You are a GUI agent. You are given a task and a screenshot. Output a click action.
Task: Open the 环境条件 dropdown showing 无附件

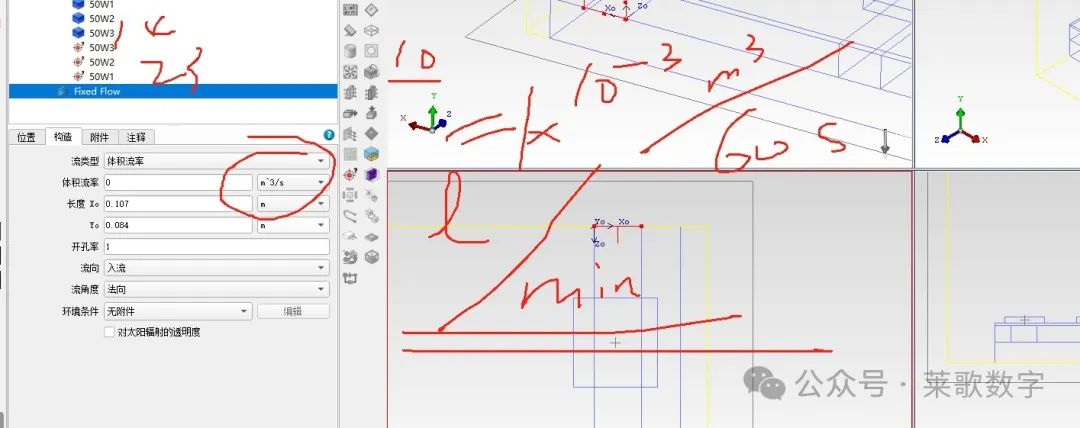[x=178, y=311]
